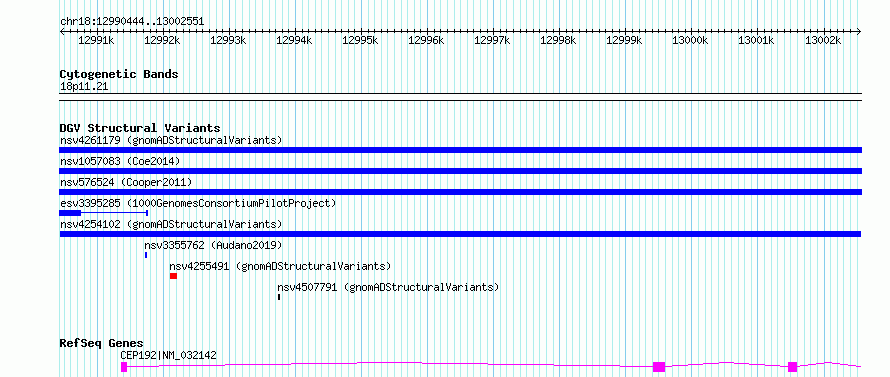The image size is (890, 377).
Task: Select the CEP192 exon near 12999.5k
Action: click(658, 367)
